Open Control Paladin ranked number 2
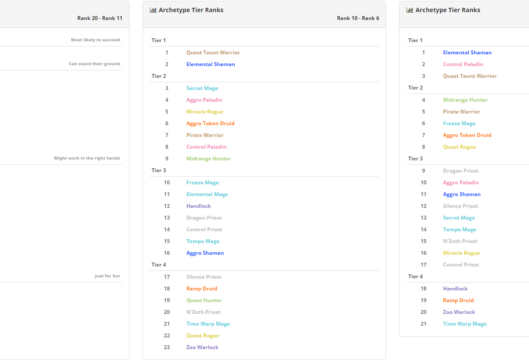Image resolution: width=529 pixels, height=360 pixels. pyautogui.click(x=463, y=64)
